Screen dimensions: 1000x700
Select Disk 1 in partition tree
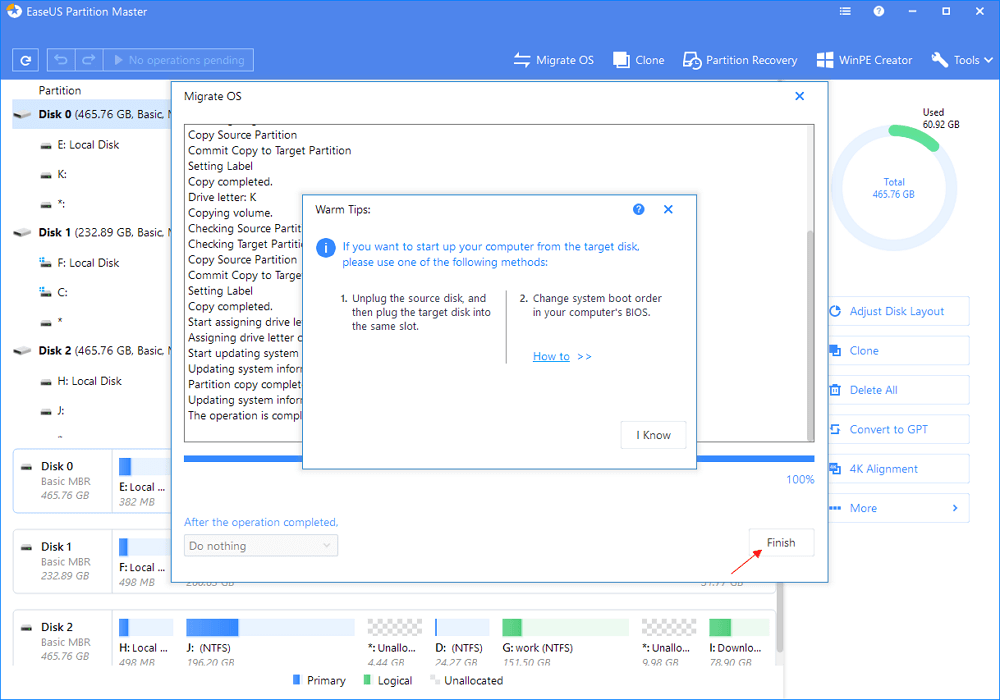[92, 232]
